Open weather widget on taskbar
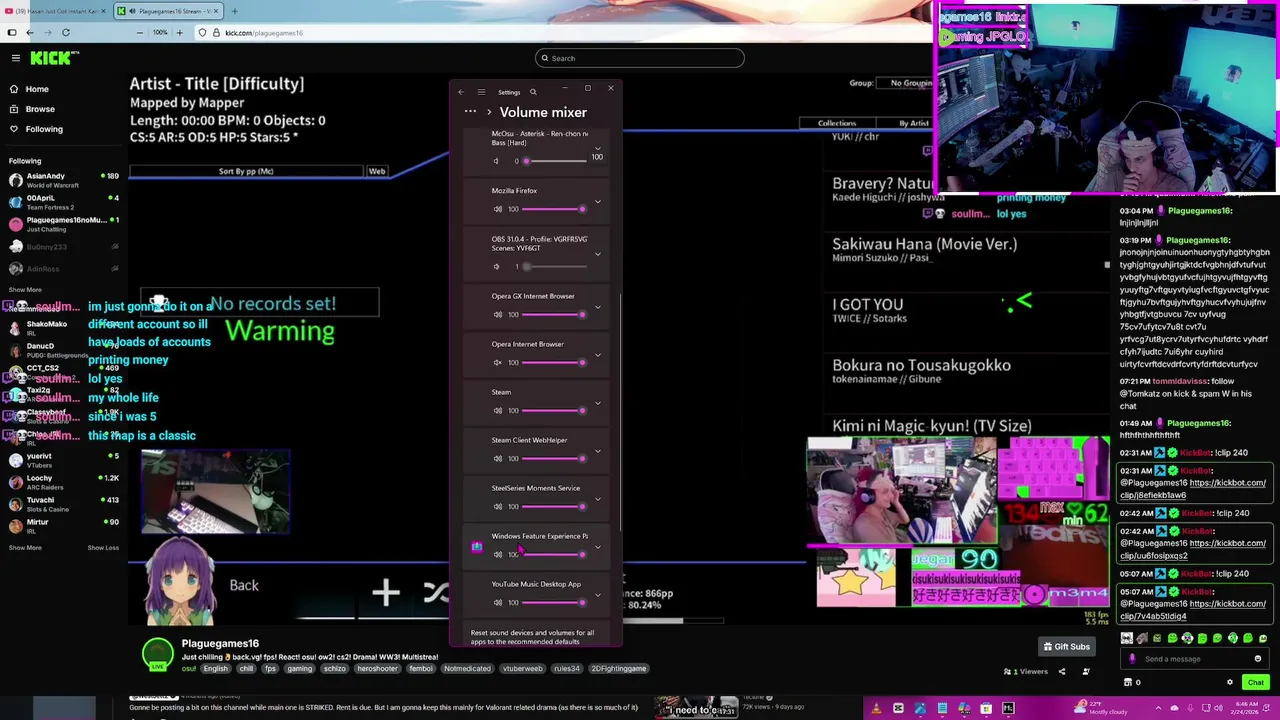 [1101, 709]
